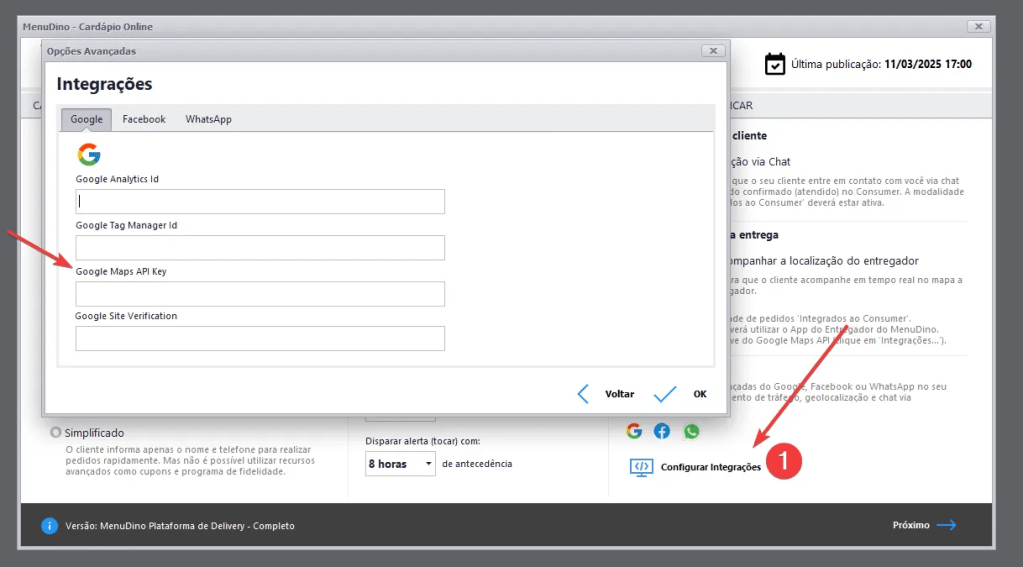The height and width of the screenshot is (567, 1023).
Task: Click the Google Tag Manager Id field
Action: click(x=260, y=248)
